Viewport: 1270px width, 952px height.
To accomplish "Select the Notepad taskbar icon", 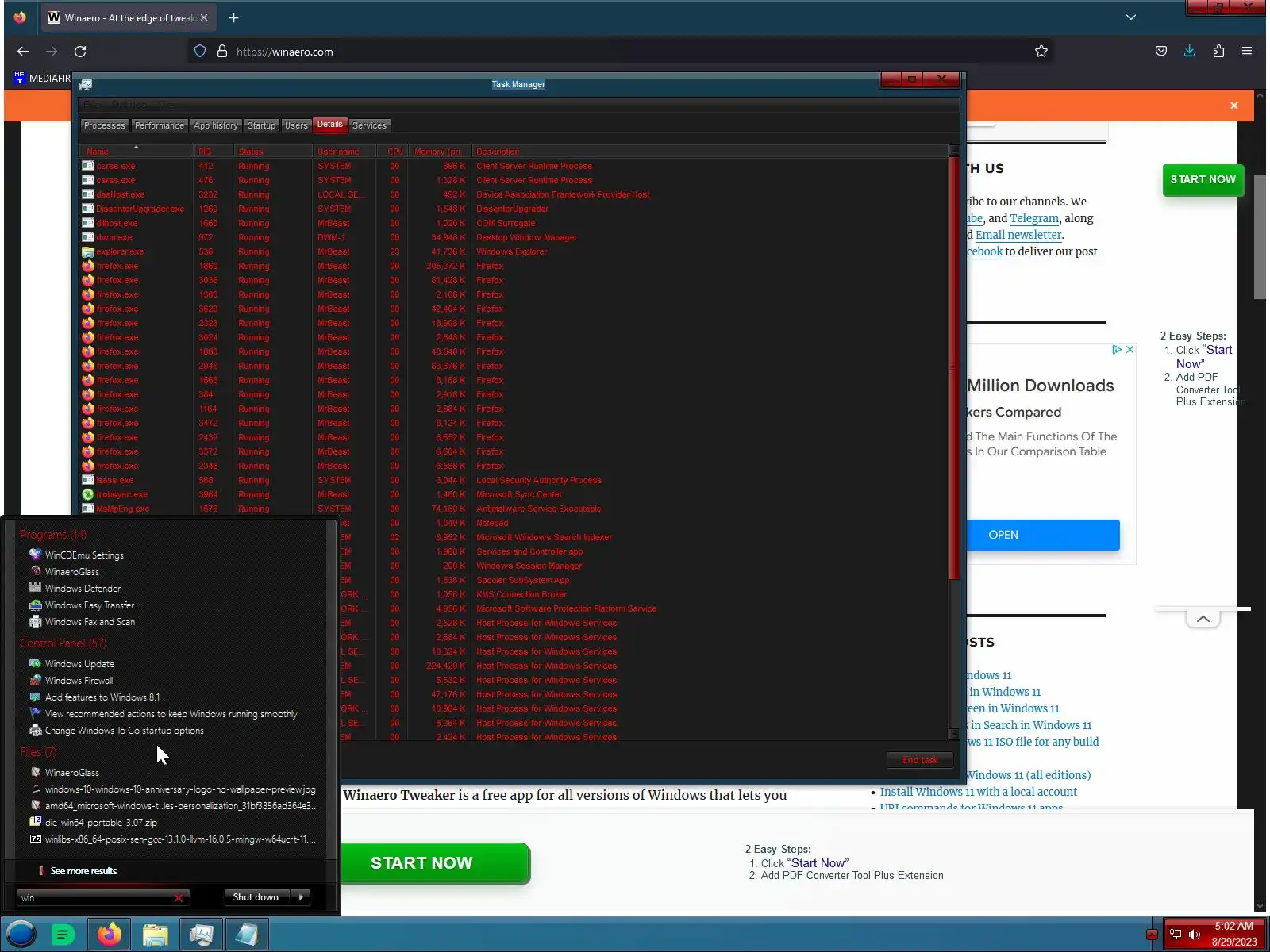I will coord(247,935).
